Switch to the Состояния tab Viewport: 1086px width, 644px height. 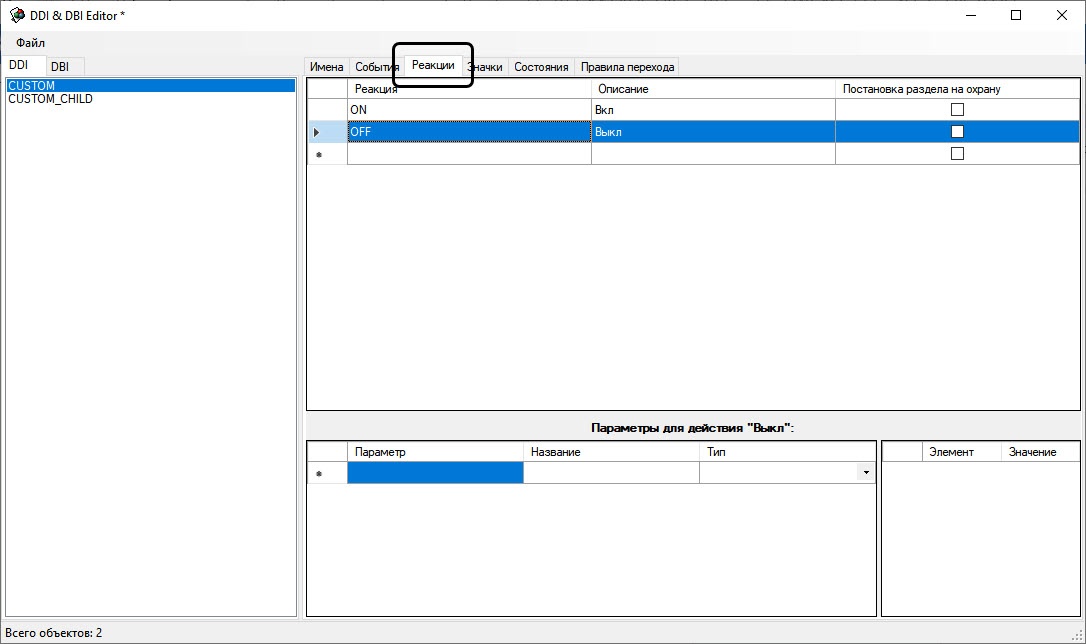coord(541,67)
